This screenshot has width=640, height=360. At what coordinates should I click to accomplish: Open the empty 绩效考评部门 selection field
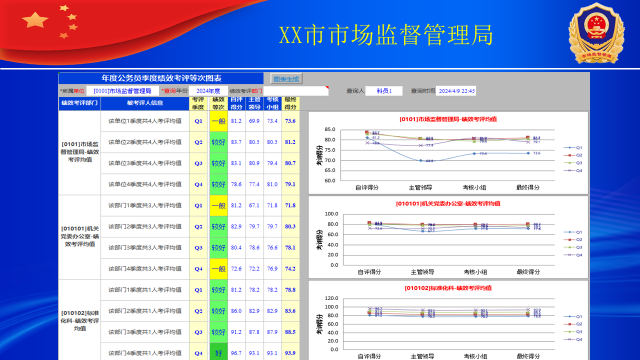click(x=296, y=91)
